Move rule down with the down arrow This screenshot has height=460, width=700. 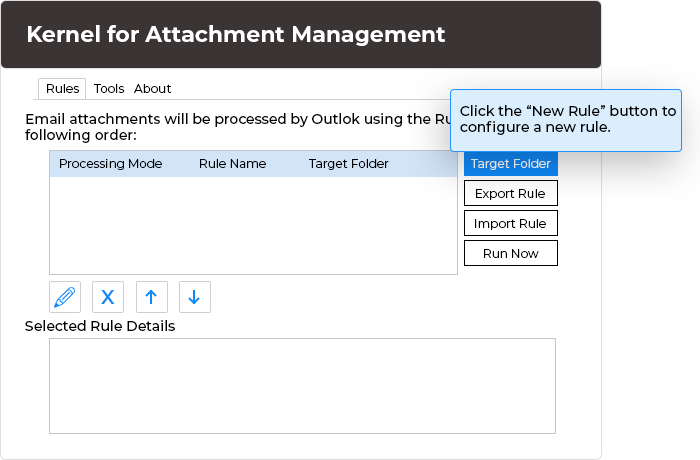click(x=195, y=297)
